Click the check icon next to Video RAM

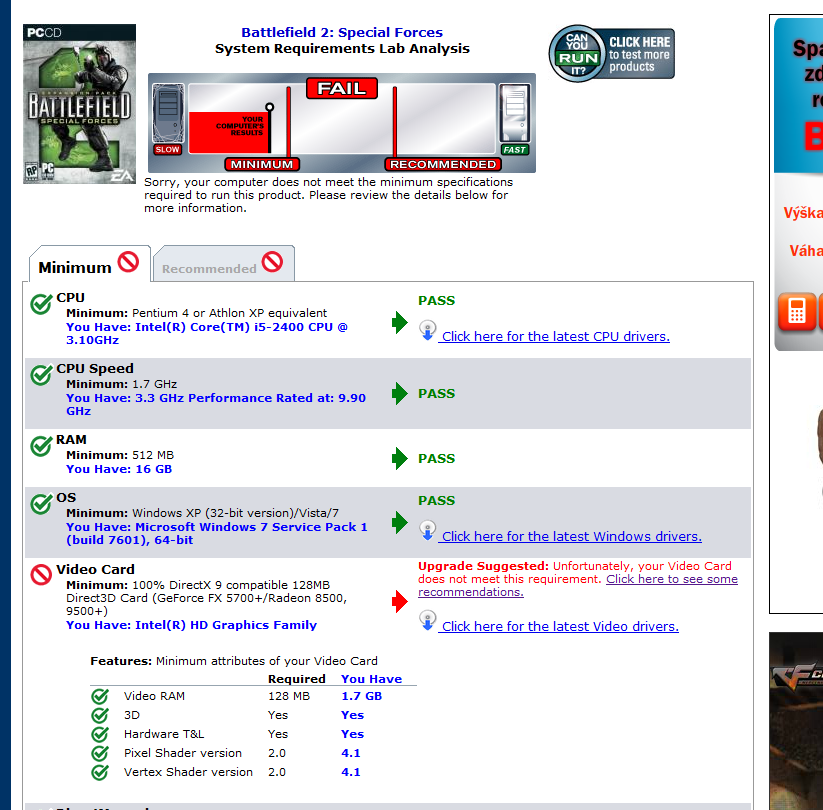[100, 697]
